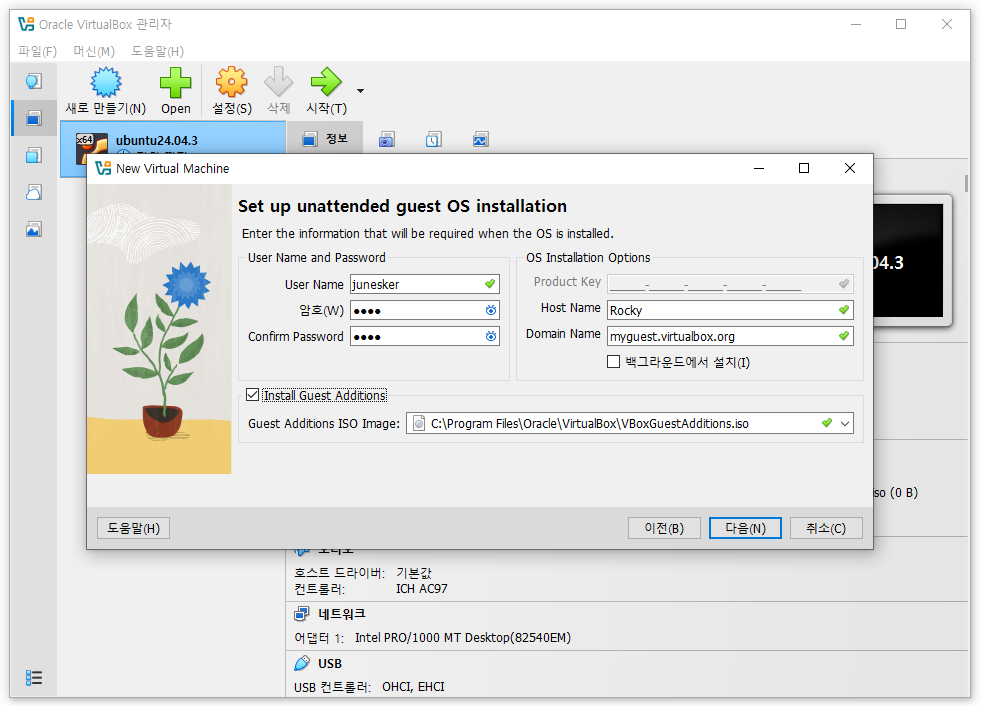The image size is (981, 706).
Task: Click the third left sidebar tool icon
Action: pyautogui.click(x=34, y=155)
